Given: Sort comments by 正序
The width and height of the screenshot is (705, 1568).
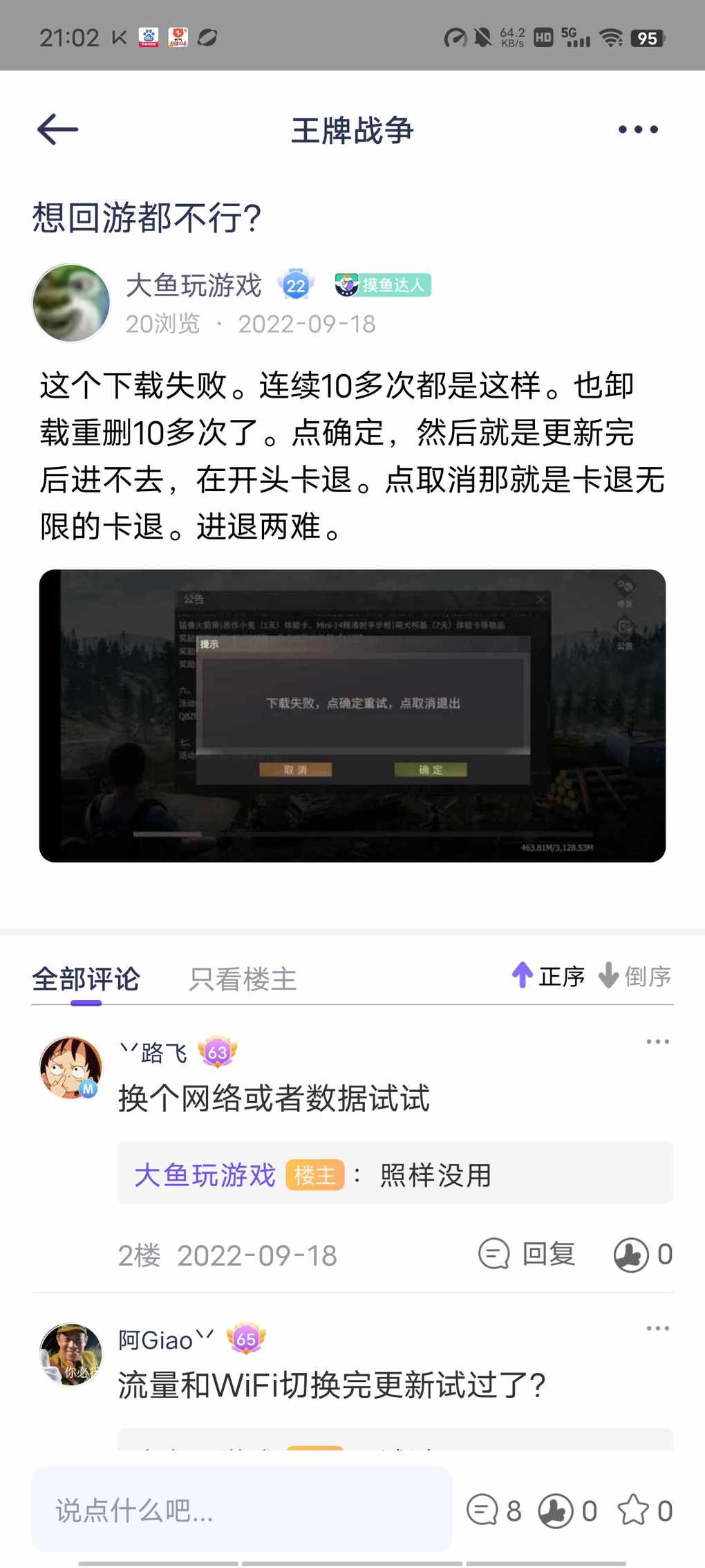Looking at the screenshot, I should point(548,976).
